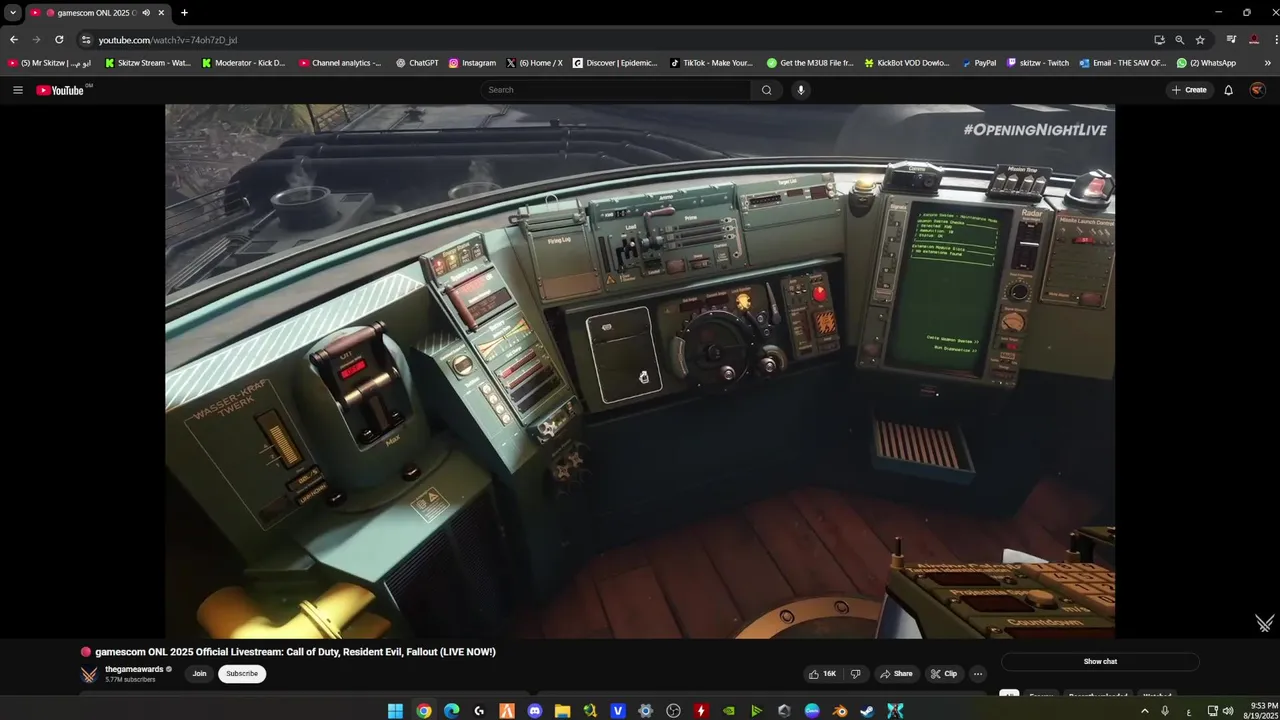1280x720 pixels.
Task: Open the ChatGPT bookmark
Action: coord(417,63)
